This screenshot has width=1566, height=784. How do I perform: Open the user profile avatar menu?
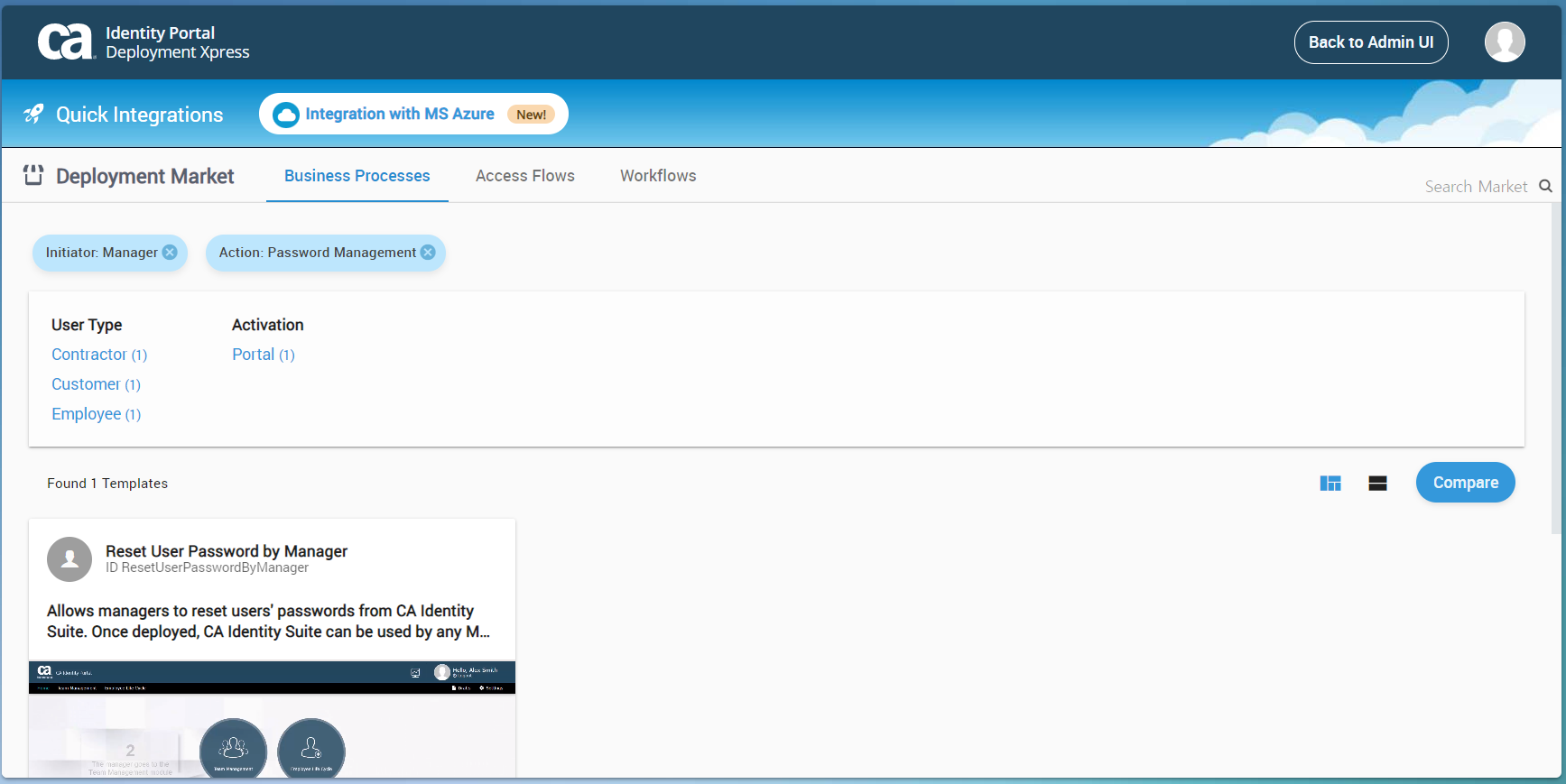point(1505,42)
